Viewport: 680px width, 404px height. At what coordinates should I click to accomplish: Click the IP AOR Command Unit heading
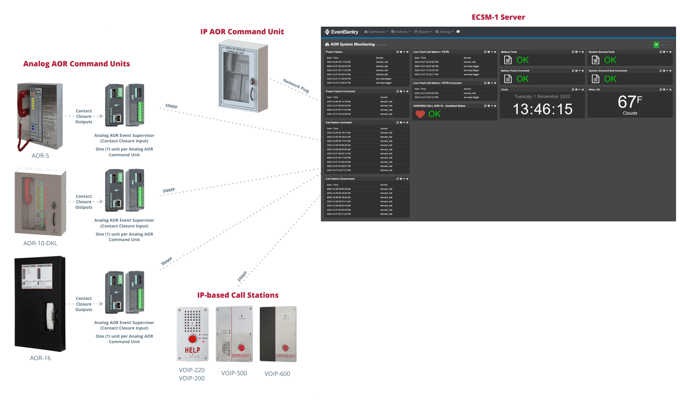tap(242, 32)
